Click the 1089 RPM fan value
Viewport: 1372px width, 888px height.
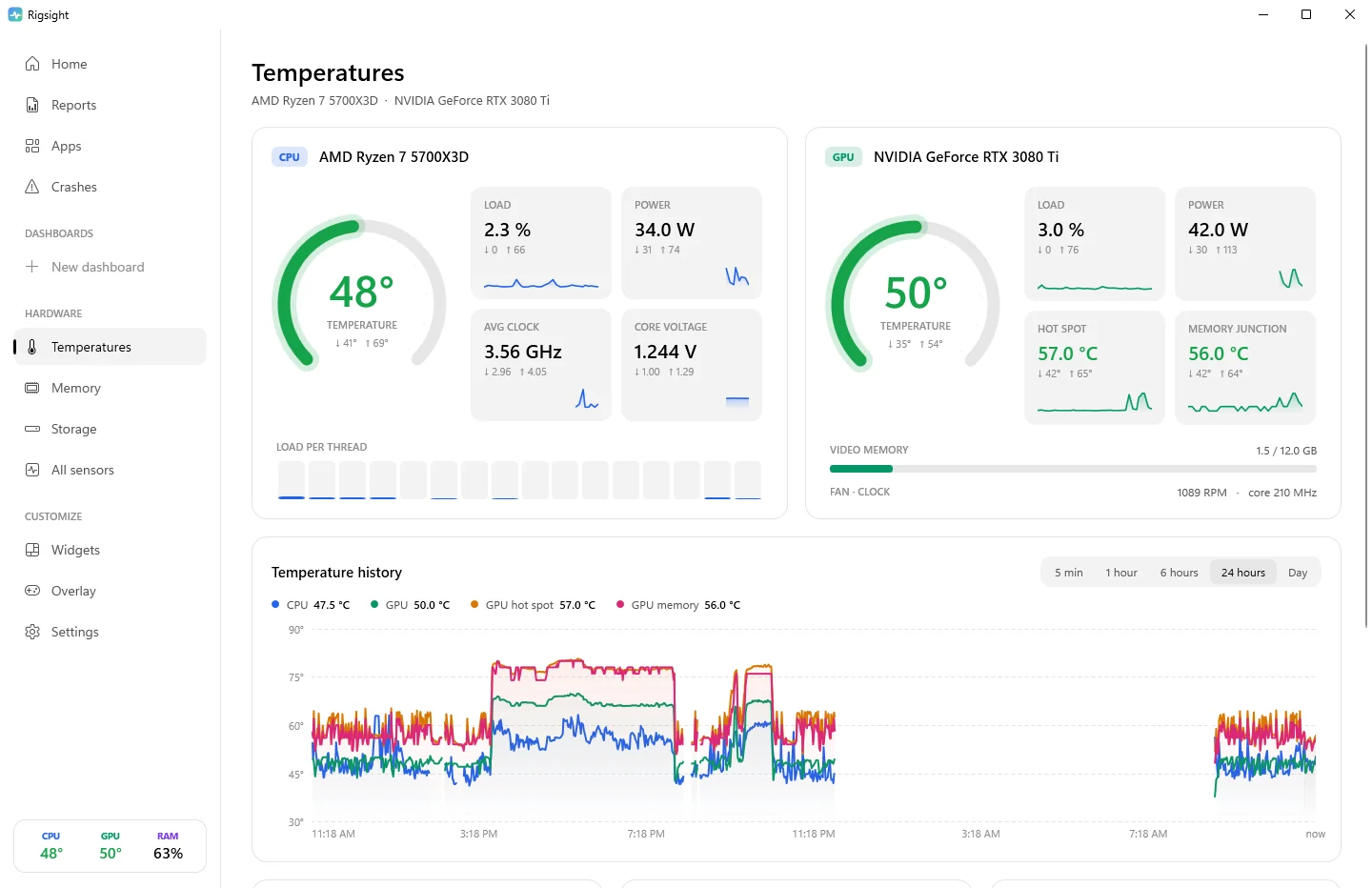pyautogui.click(x=1201, y=493)
